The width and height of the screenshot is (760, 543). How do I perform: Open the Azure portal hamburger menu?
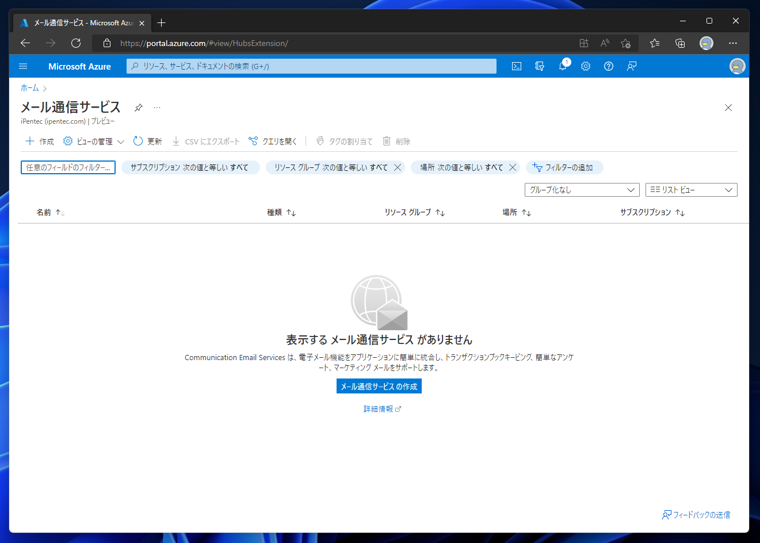click(23, 66)
